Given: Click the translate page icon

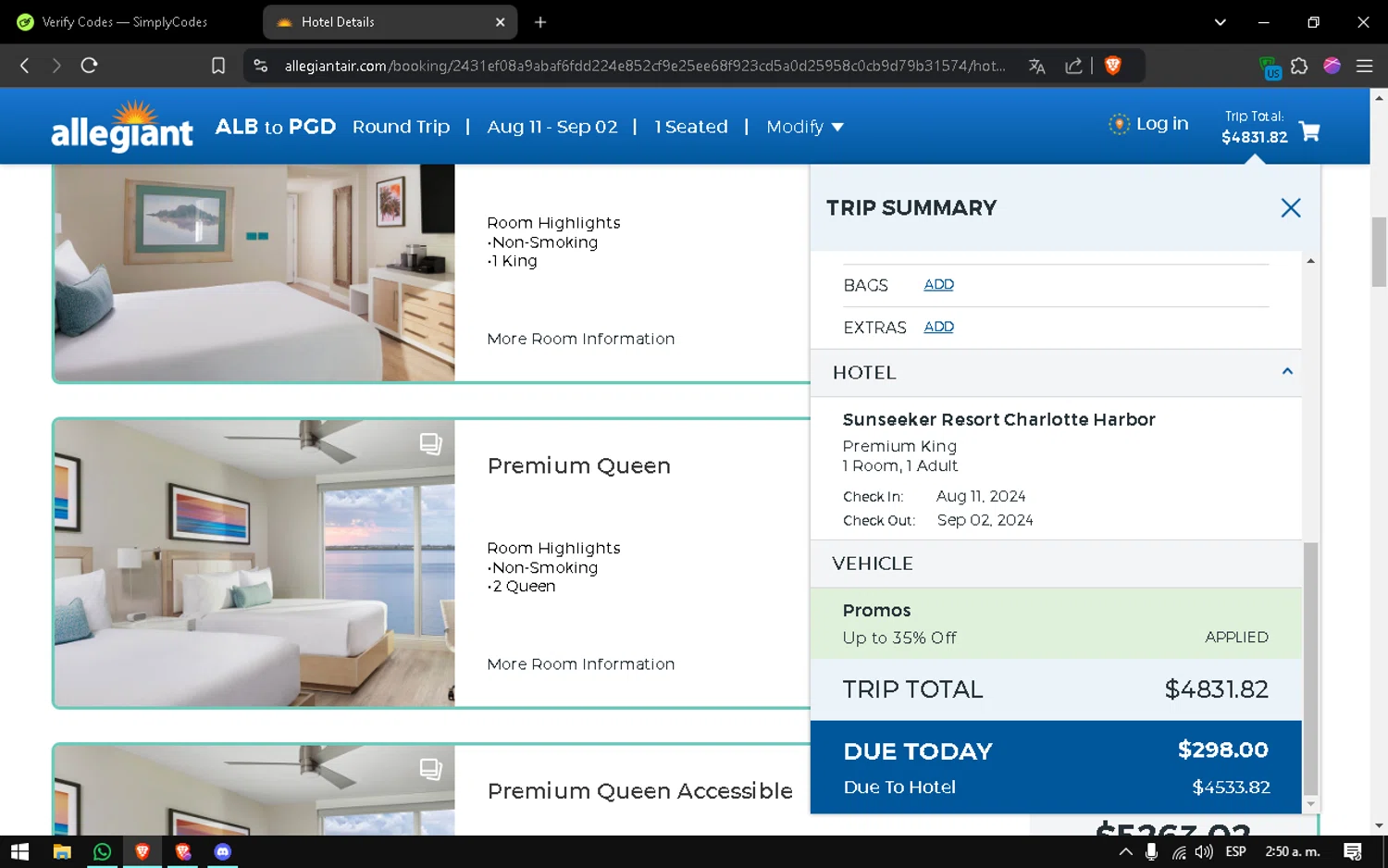Looking at the screenshot, I should (1036, 66).
